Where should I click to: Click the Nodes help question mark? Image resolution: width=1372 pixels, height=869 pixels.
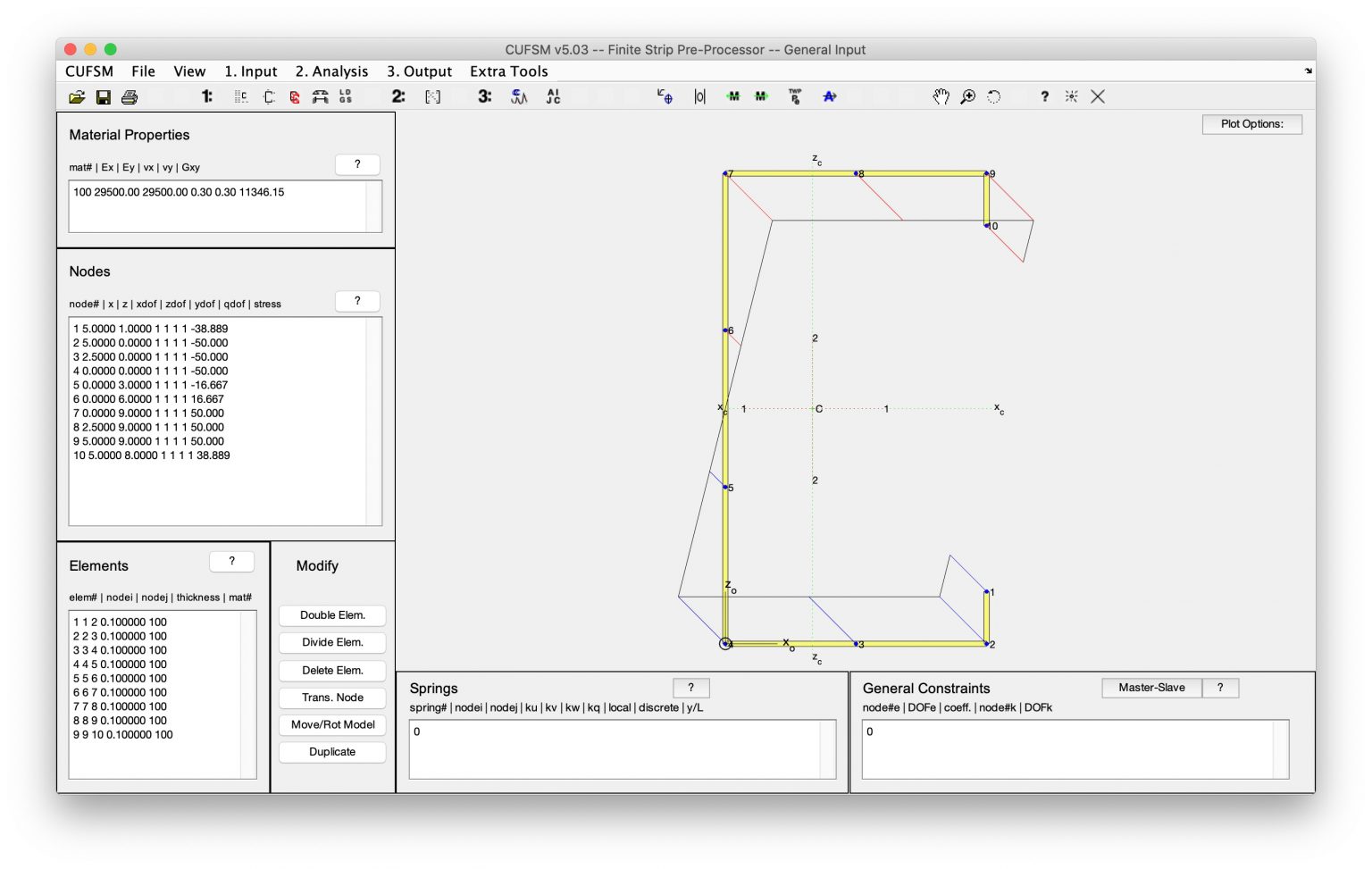[357, 301]
